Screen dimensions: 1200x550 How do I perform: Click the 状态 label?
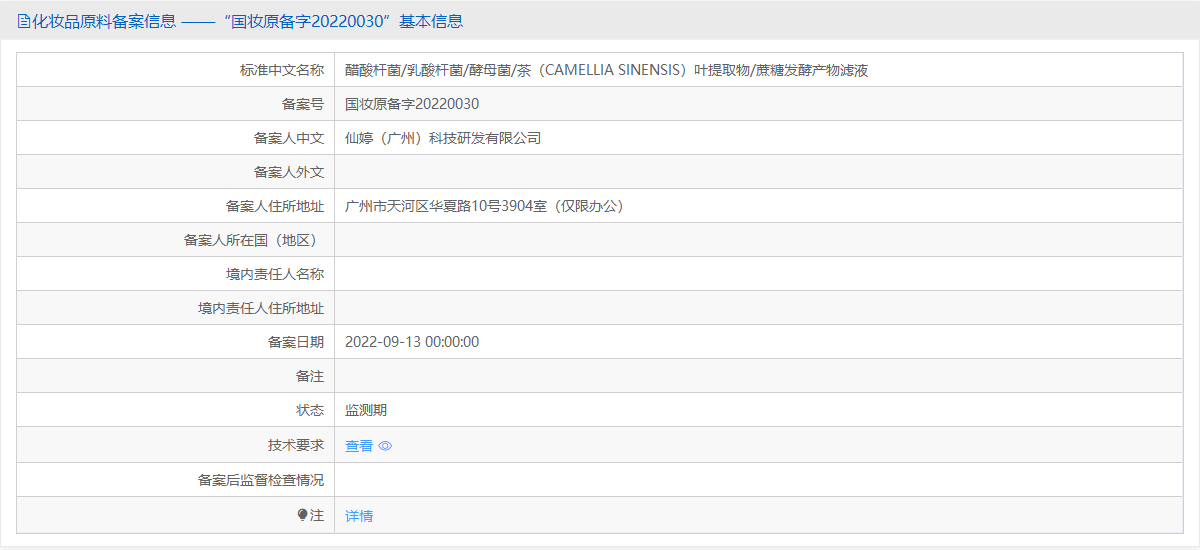pyautogui.click(x=310, y=410)
